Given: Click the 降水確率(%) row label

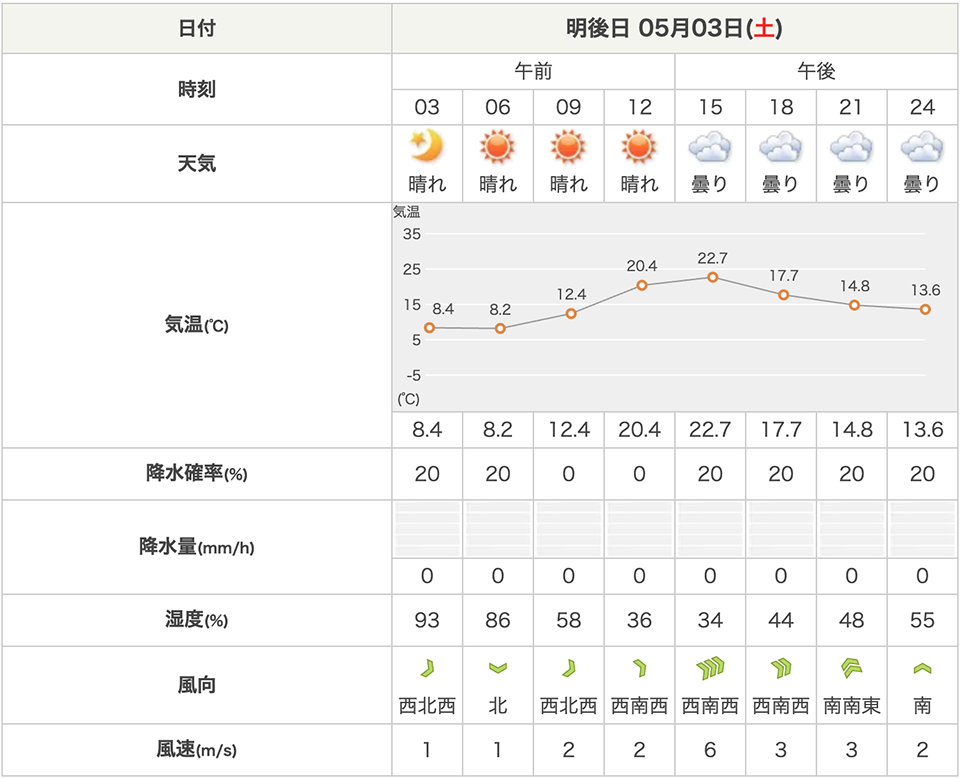Looking at the screenshot, I should pos(197,473).
